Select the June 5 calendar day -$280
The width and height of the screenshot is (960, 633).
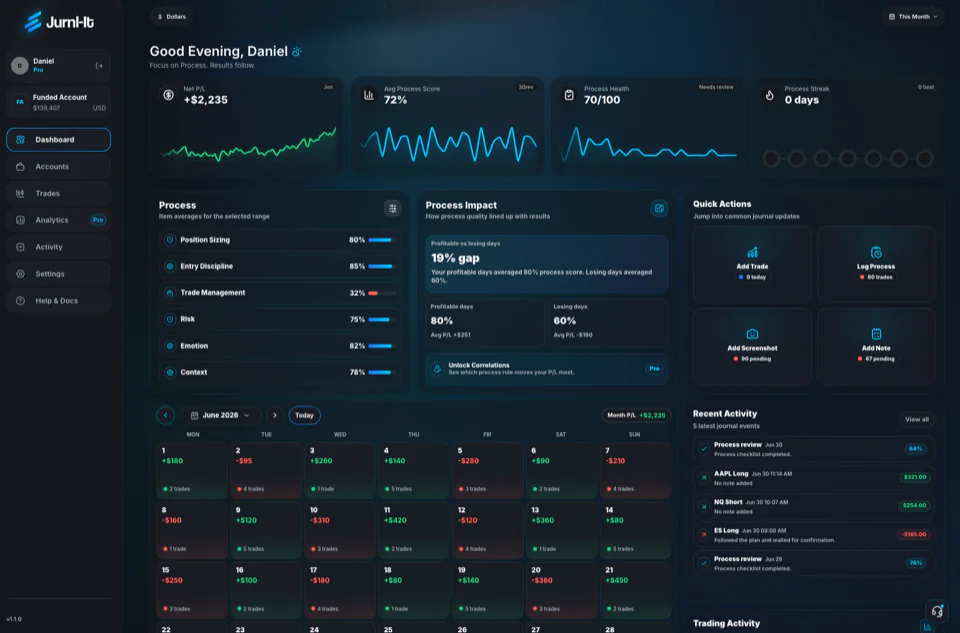[487, 470]
